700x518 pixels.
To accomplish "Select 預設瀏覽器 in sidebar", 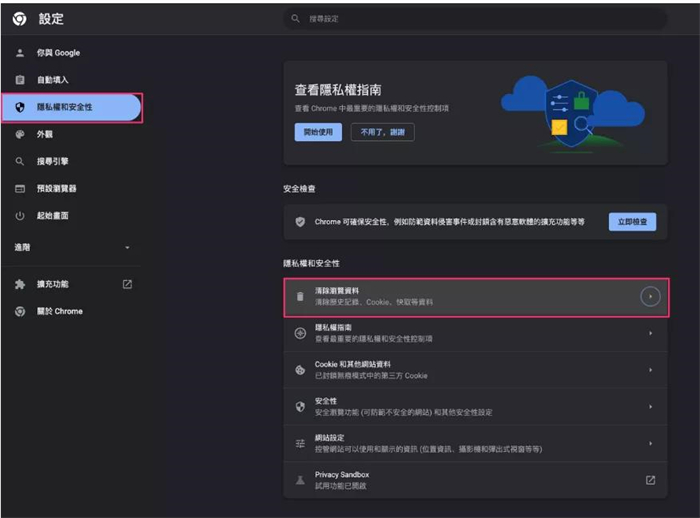I will [x=71, y=188].
